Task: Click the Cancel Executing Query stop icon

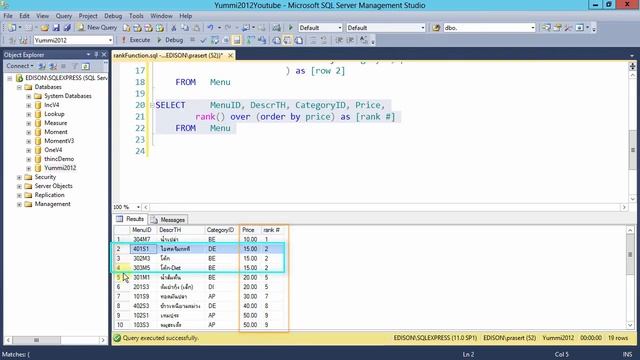Action: pos(192,40)
